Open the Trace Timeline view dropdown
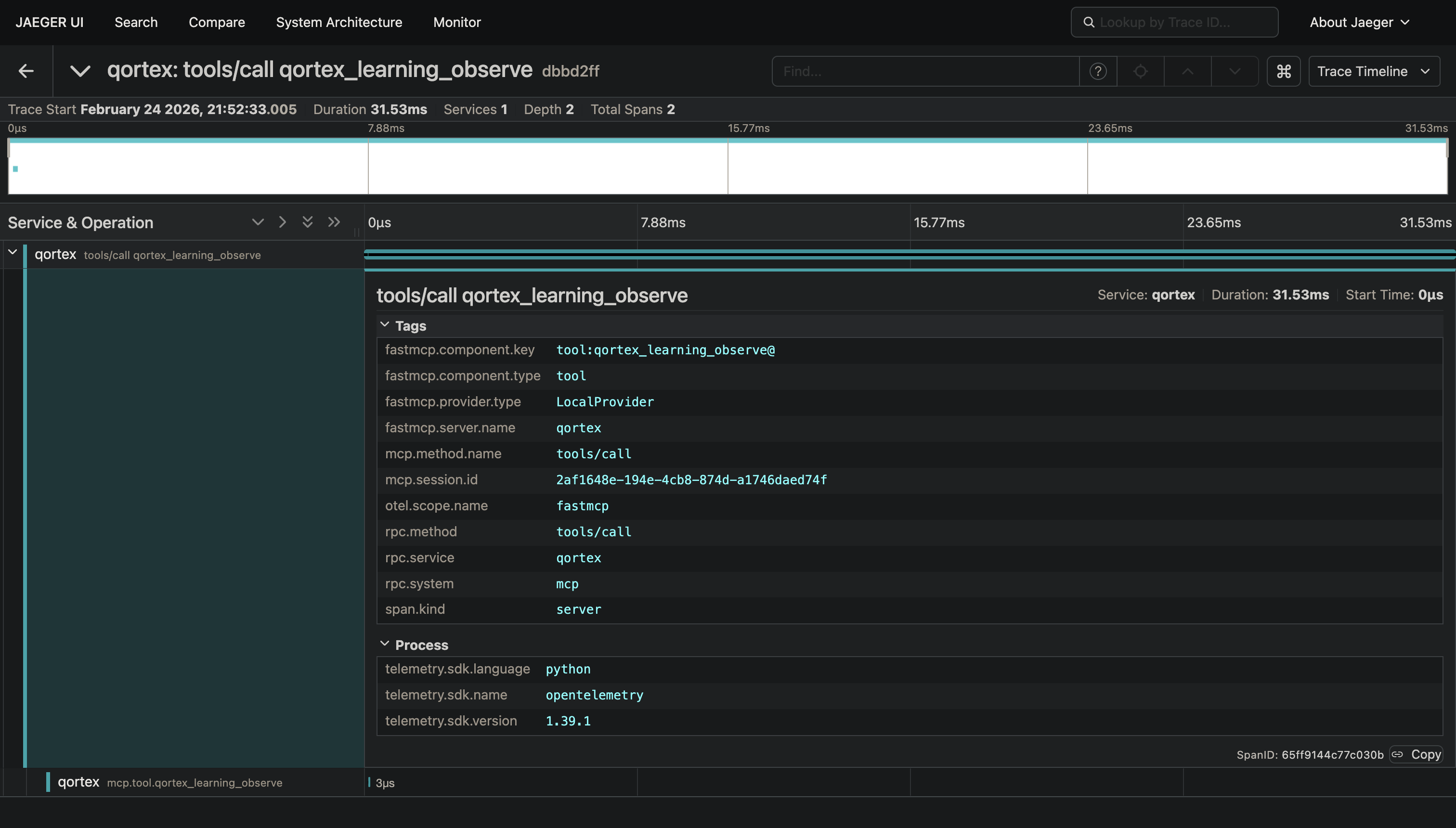 [1374, 71]
